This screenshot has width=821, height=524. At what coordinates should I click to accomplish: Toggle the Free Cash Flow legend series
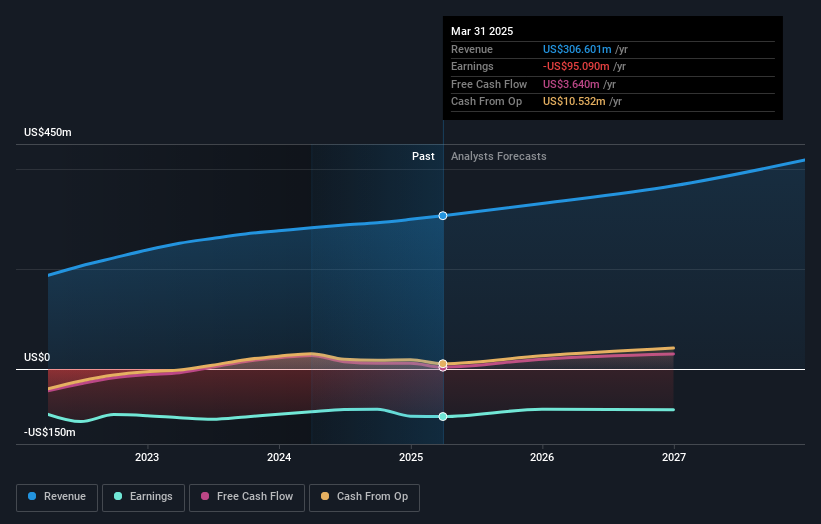coord(247,497)
